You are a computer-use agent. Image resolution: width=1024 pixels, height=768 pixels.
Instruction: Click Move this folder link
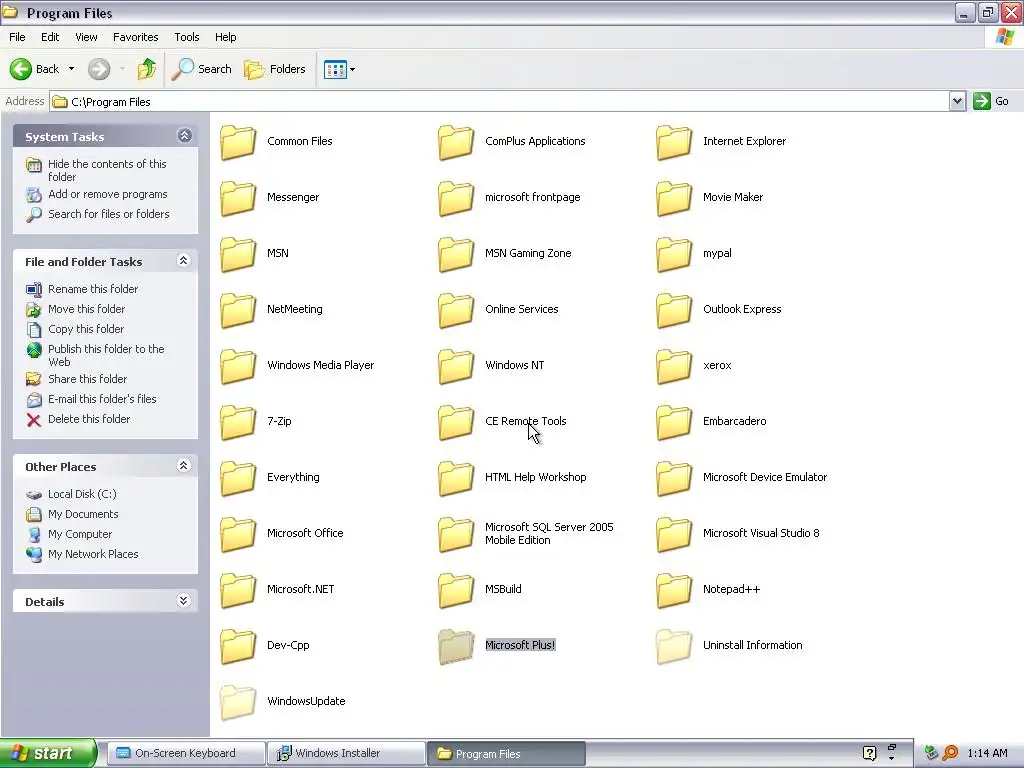pyautogui.click(x=86, y=309)
